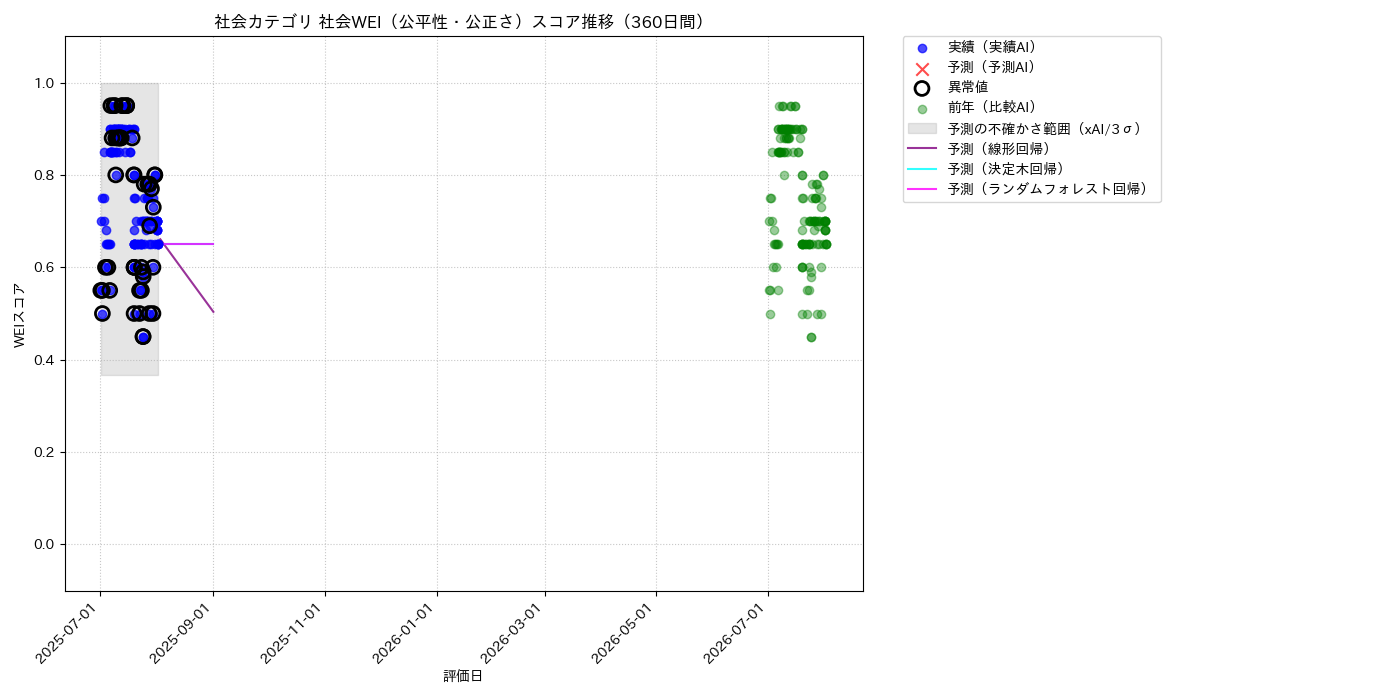Click the legend entry 予測（ランダムフォレスト回帰）
The image size is (1400, 700).
click(1048, 189)
